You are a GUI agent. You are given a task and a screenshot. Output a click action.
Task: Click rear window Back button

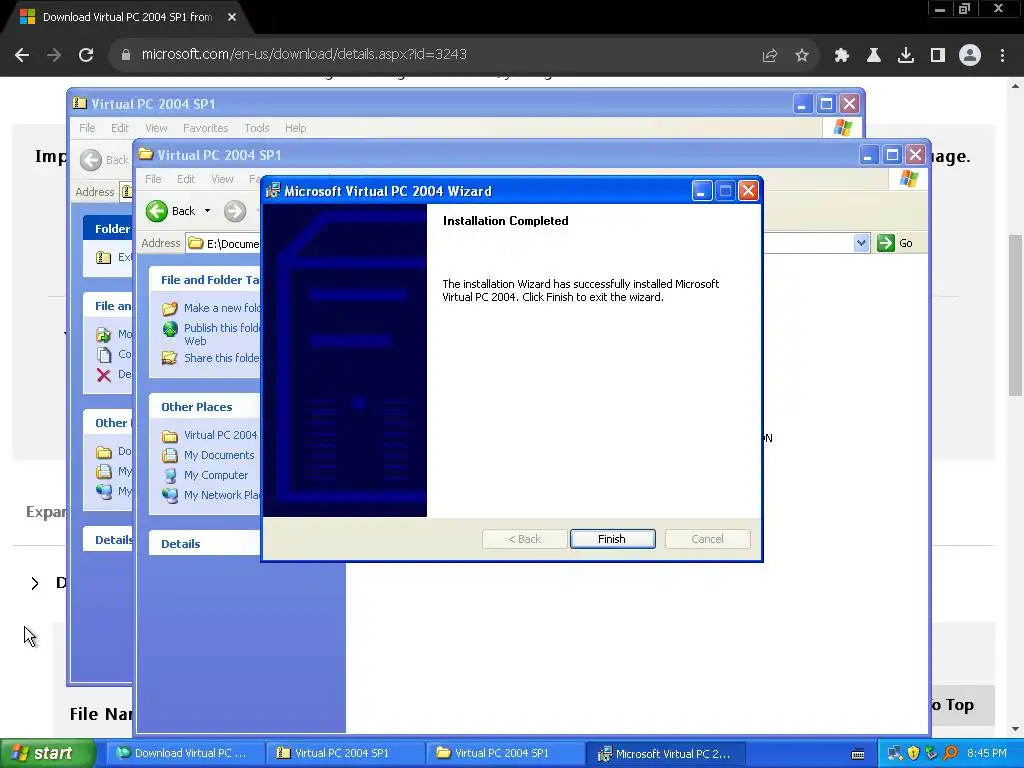click(104, 160)
